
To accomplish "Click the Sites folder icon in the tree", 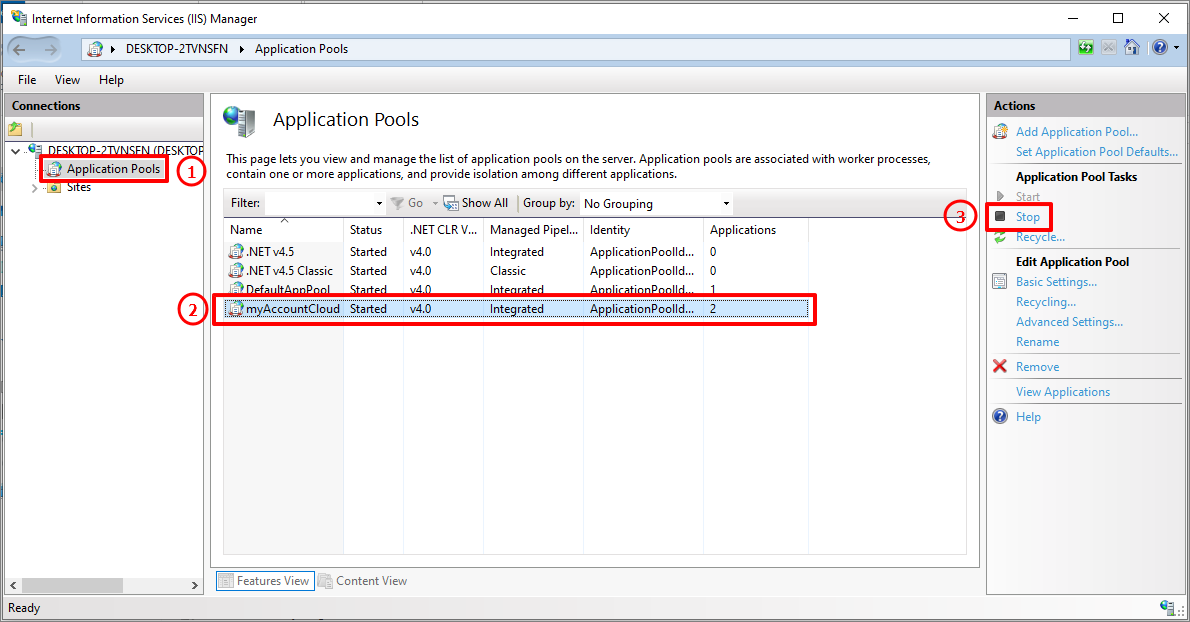I will [x=54, y=187].
